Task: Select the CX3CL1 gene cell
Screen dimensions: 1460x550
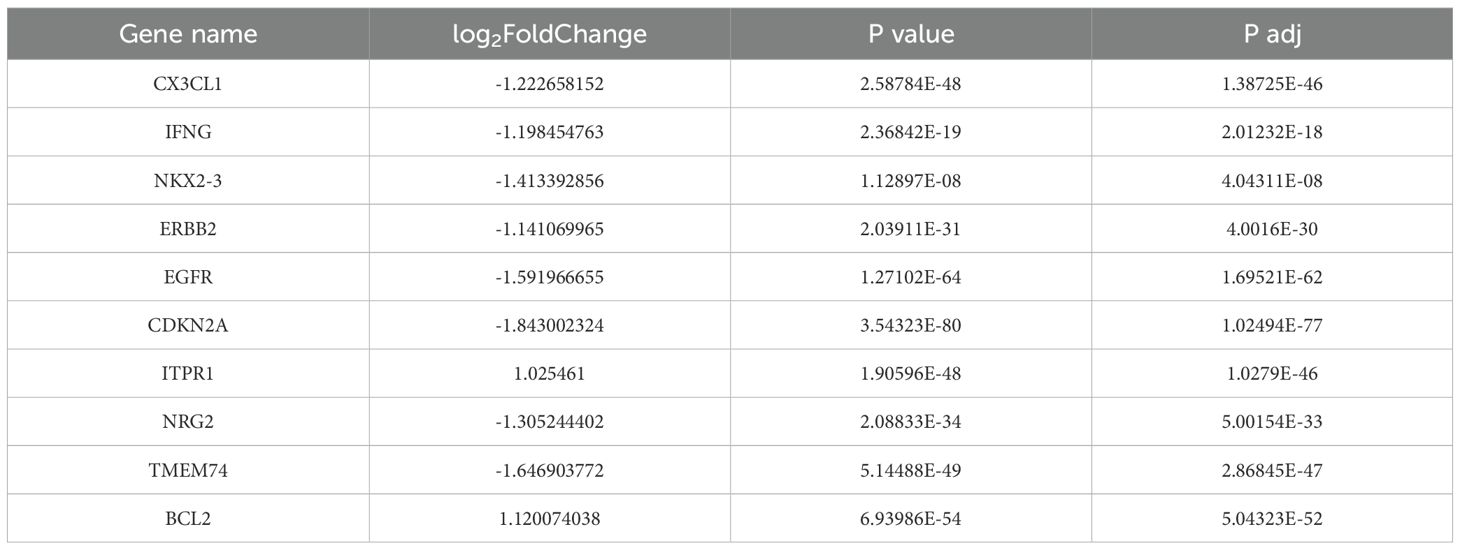Action: (x=188, y=84)
